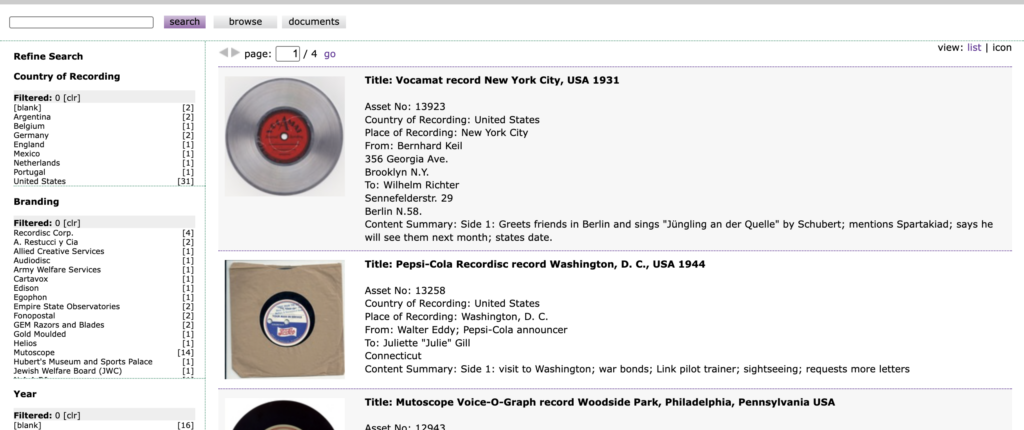Go to next page arrow

point(236,53)
